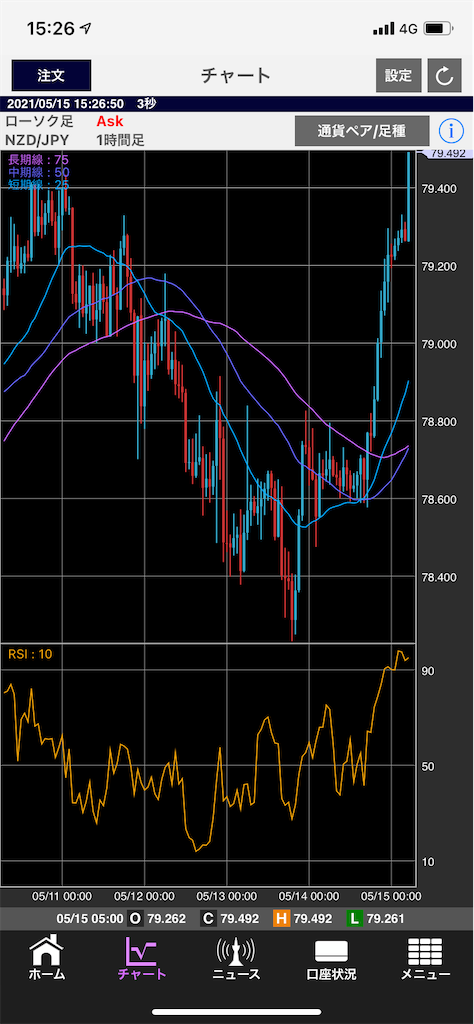This screenshot has height=1024, width=474.
Task: Click the 短期線：25 legend label
Action: pyautogui.click(x=39, y=184)
